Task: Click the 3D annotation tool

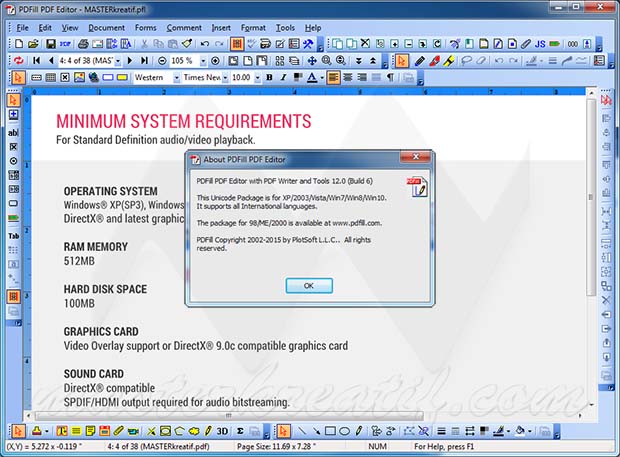Action: 222,431
